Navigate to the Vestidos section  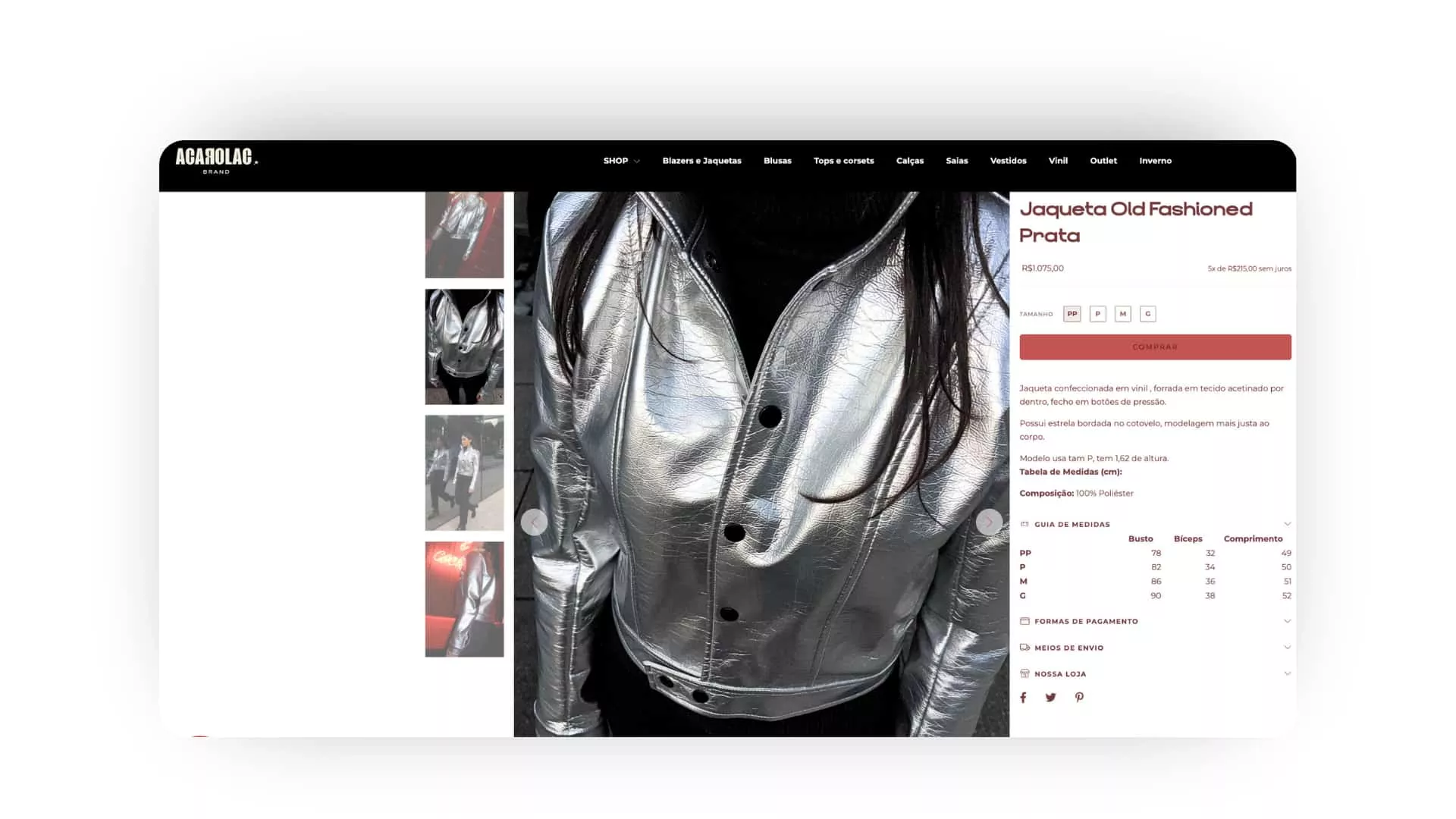point(1009,161)
